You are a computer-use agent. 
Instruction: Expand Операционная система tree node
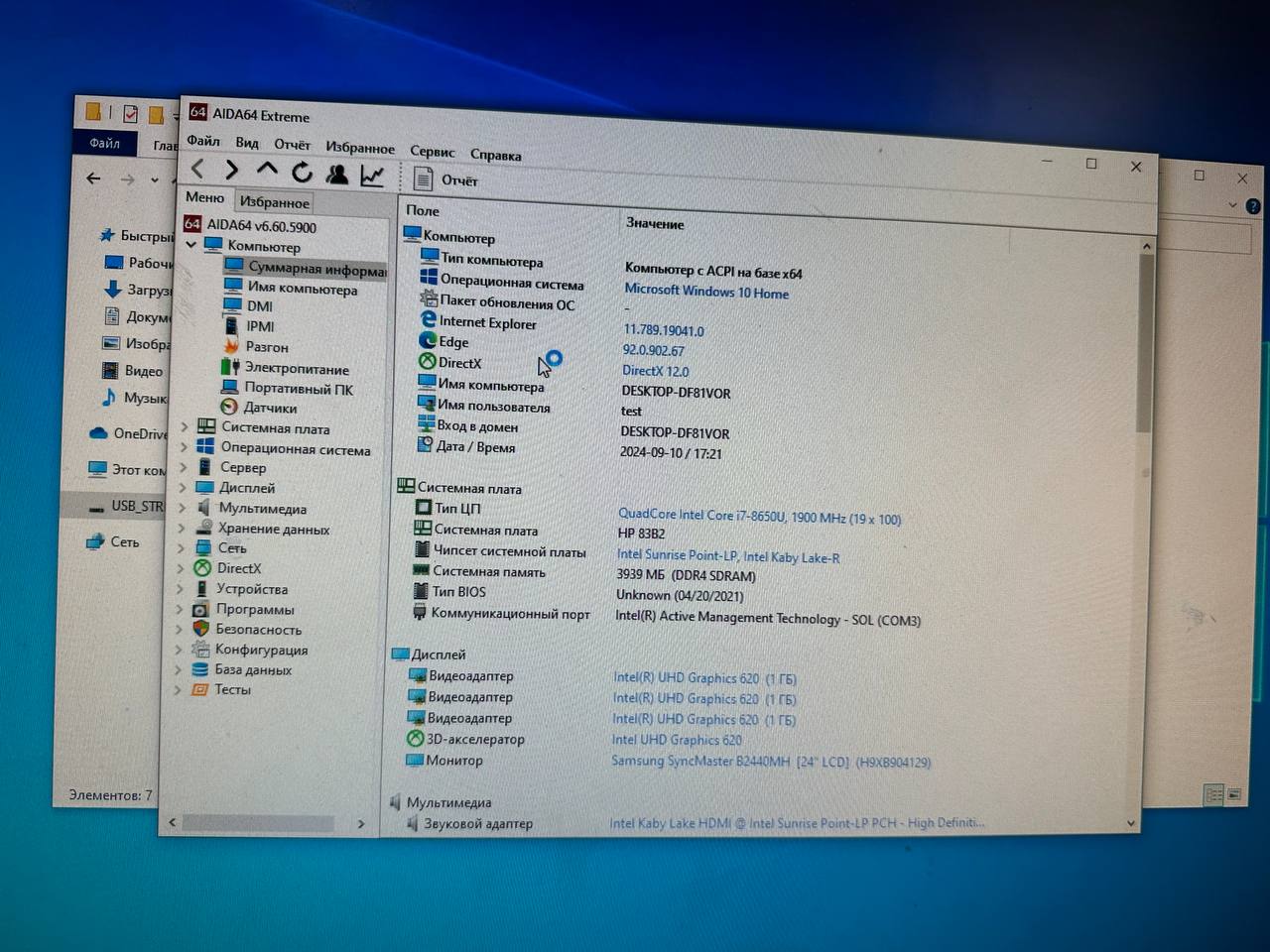tap(184, 447)
